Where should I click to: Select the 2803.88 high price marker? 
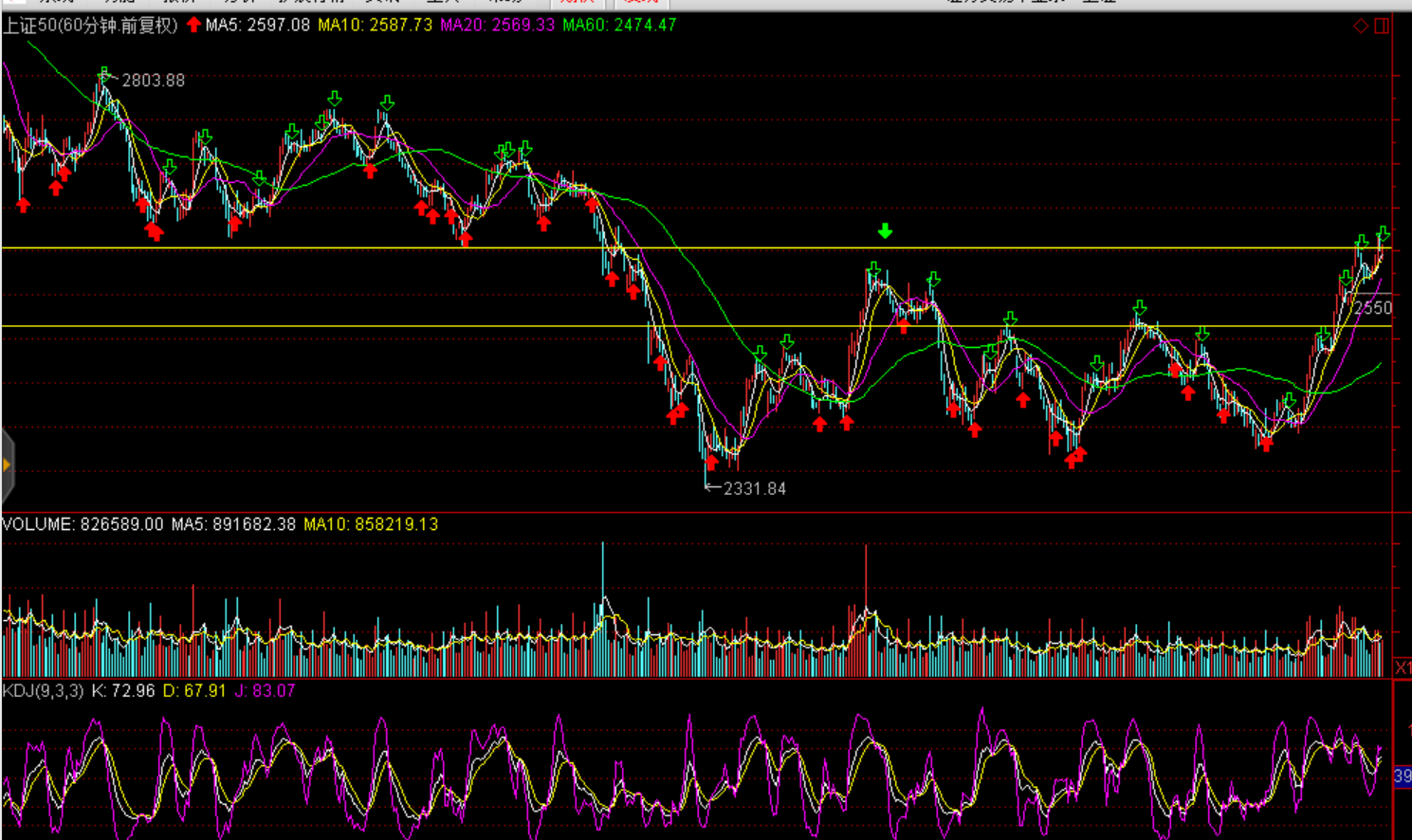(153, 81)
